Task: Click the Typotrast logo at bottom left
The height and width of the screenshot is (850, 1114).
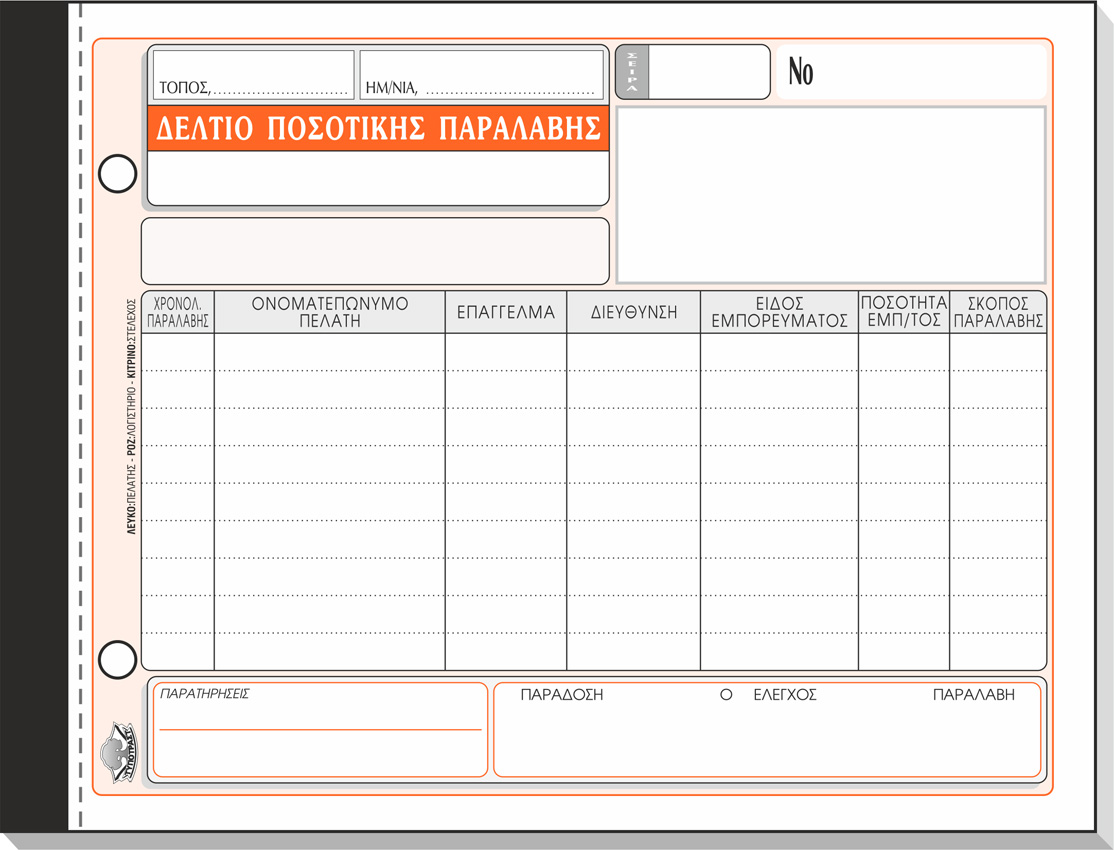Action: (117, 752)
